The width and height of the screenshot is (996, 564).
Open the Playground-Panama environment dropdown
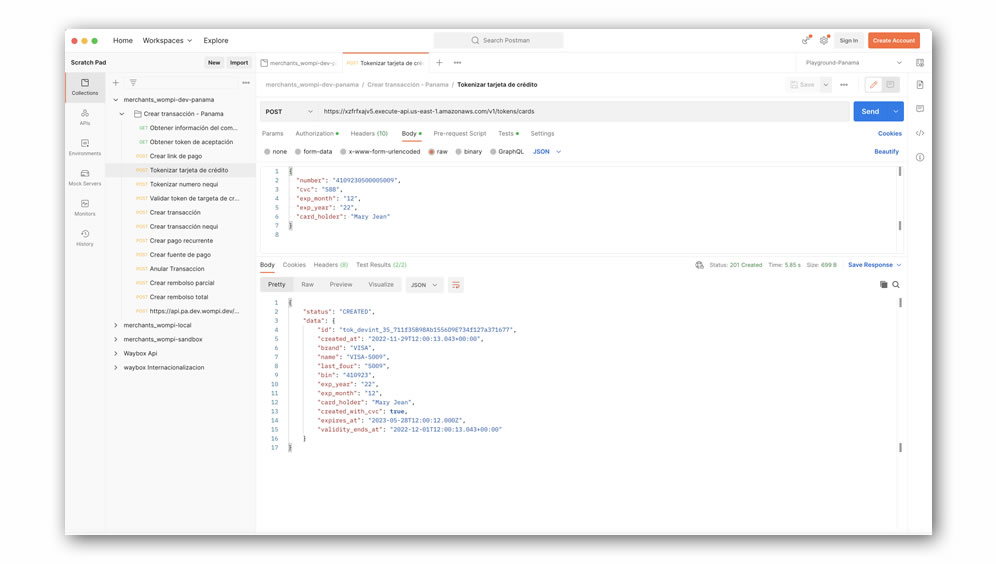(853, 63)
